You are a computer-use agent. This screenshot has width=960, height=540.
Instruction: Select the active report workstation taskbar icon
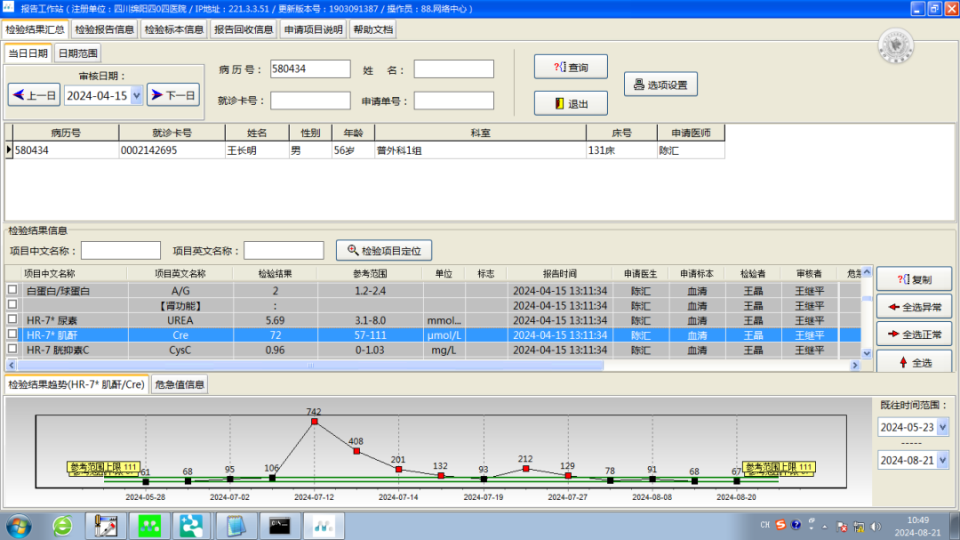point(323,526)
